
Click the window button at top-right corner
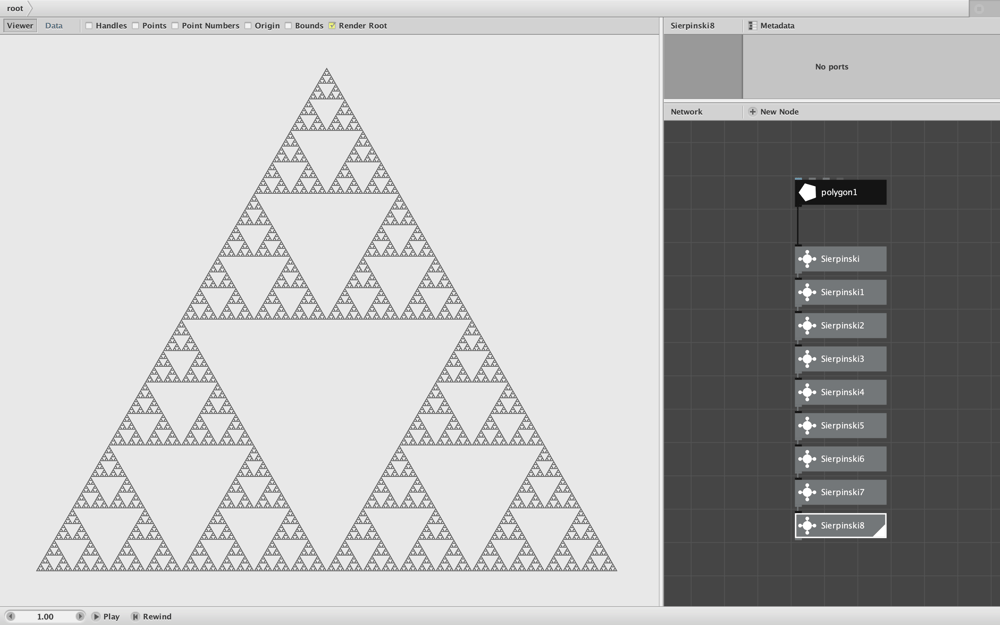[x=980, y=8]
